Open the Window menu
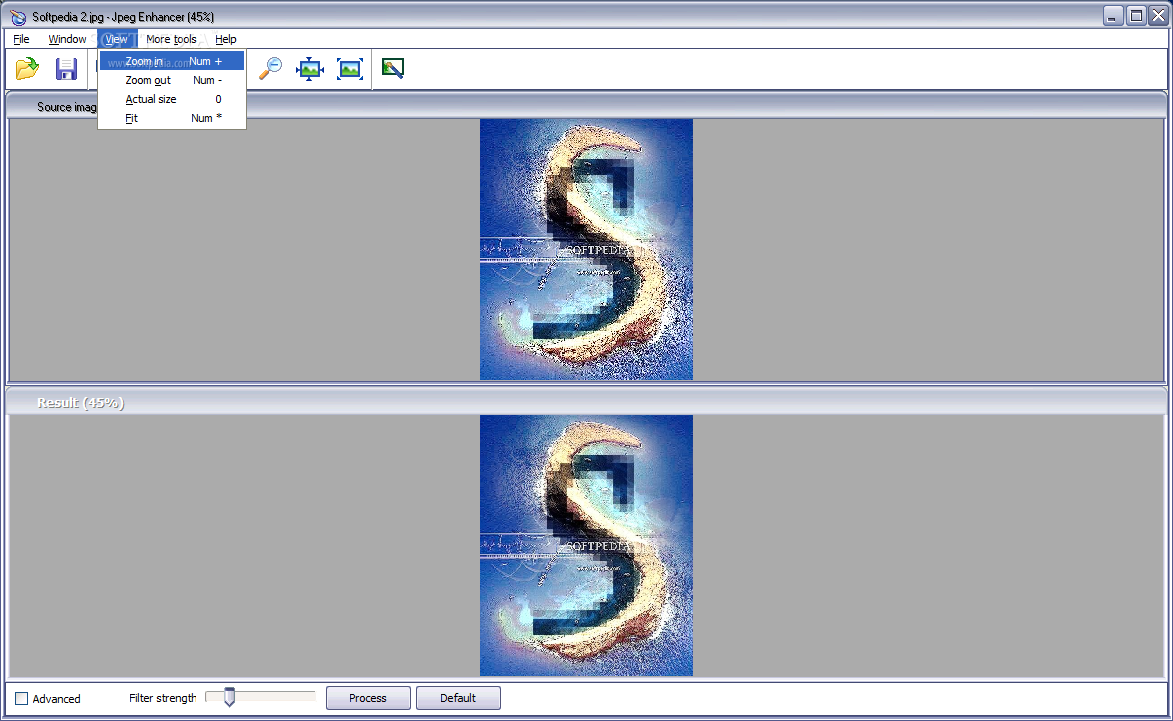Screen dimensions: 1173x721 coord(67,39)
